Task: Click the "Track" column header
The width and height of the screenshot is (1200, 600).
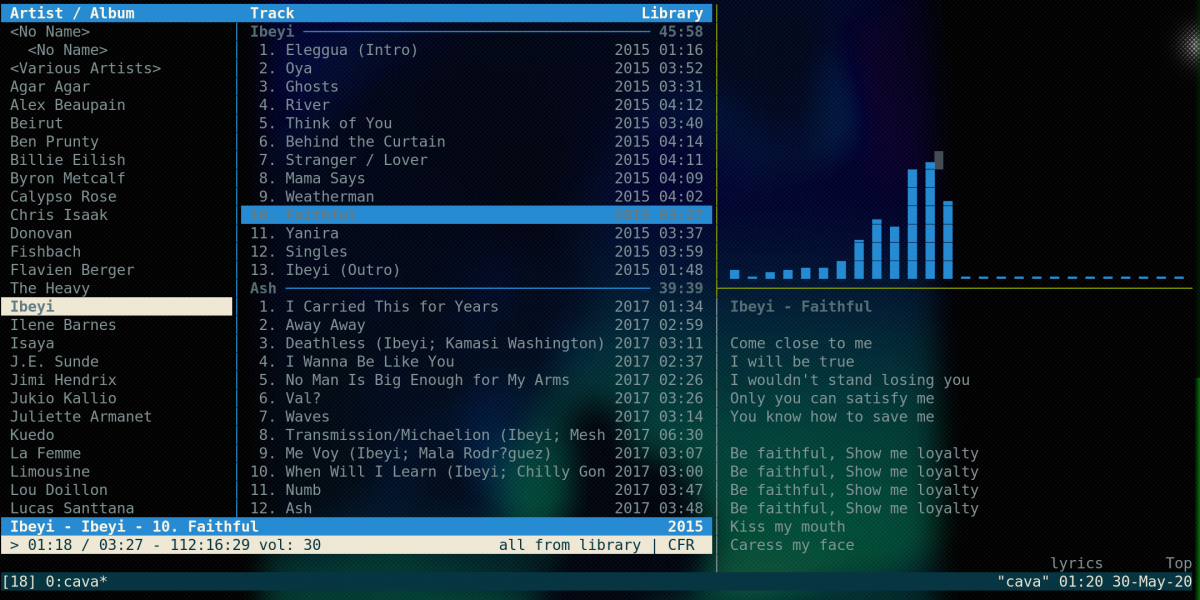Action: point(272,13)
